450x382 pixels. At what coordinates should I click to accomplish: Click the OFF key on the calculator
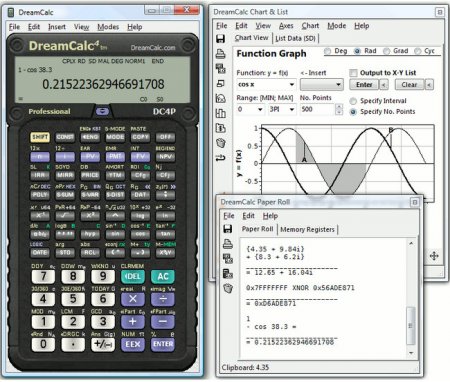point(165,137)
